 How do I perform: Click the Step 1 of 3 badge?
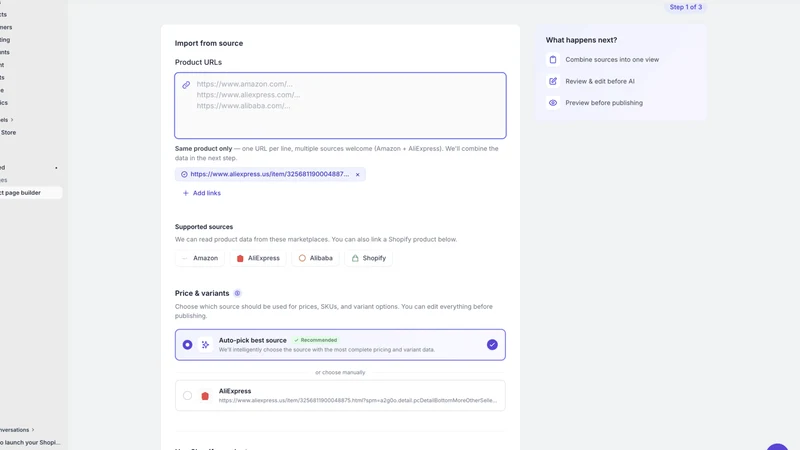[x=686, y=7]
